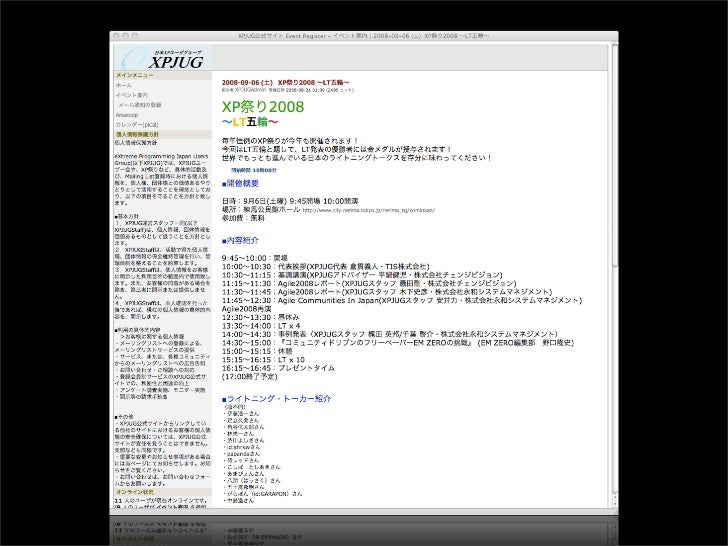Click the 14:00~14:30 事例発表 schedule line
Screen dimensions: 728x546
(x=390, y=334)
